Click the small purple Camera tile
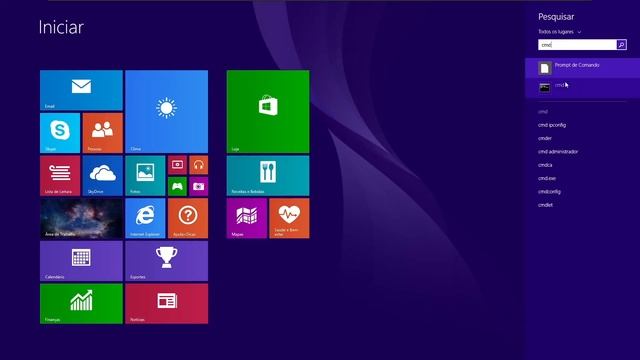This screenshot has width=640, height=360. click(198, 186)
